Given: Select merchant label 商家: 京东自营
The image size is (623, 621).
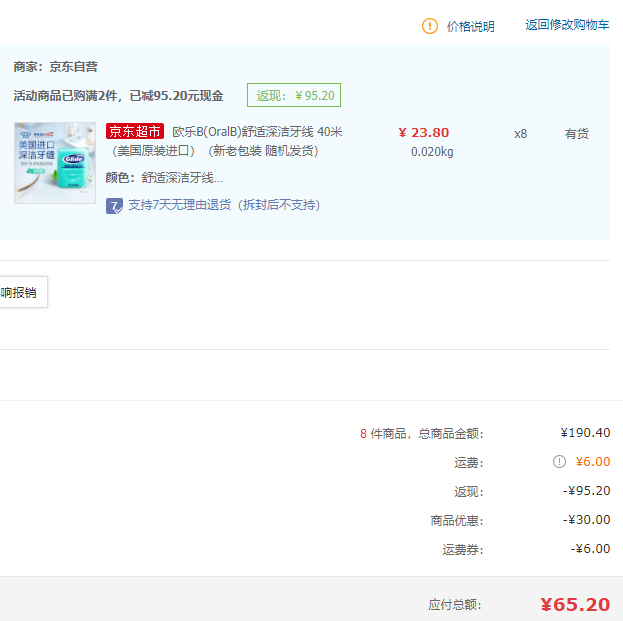Looking at the screenshot, I should pyautogui.click(x=56, y=67).
